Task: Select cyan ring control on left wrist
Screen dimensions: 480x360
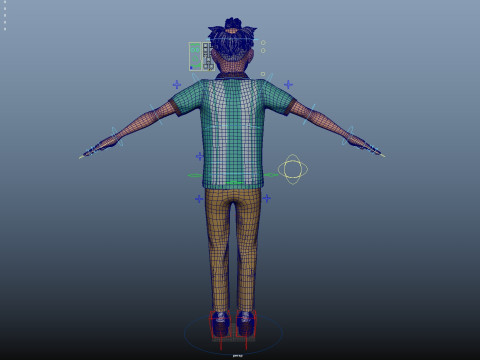Action: coord(117,137)
